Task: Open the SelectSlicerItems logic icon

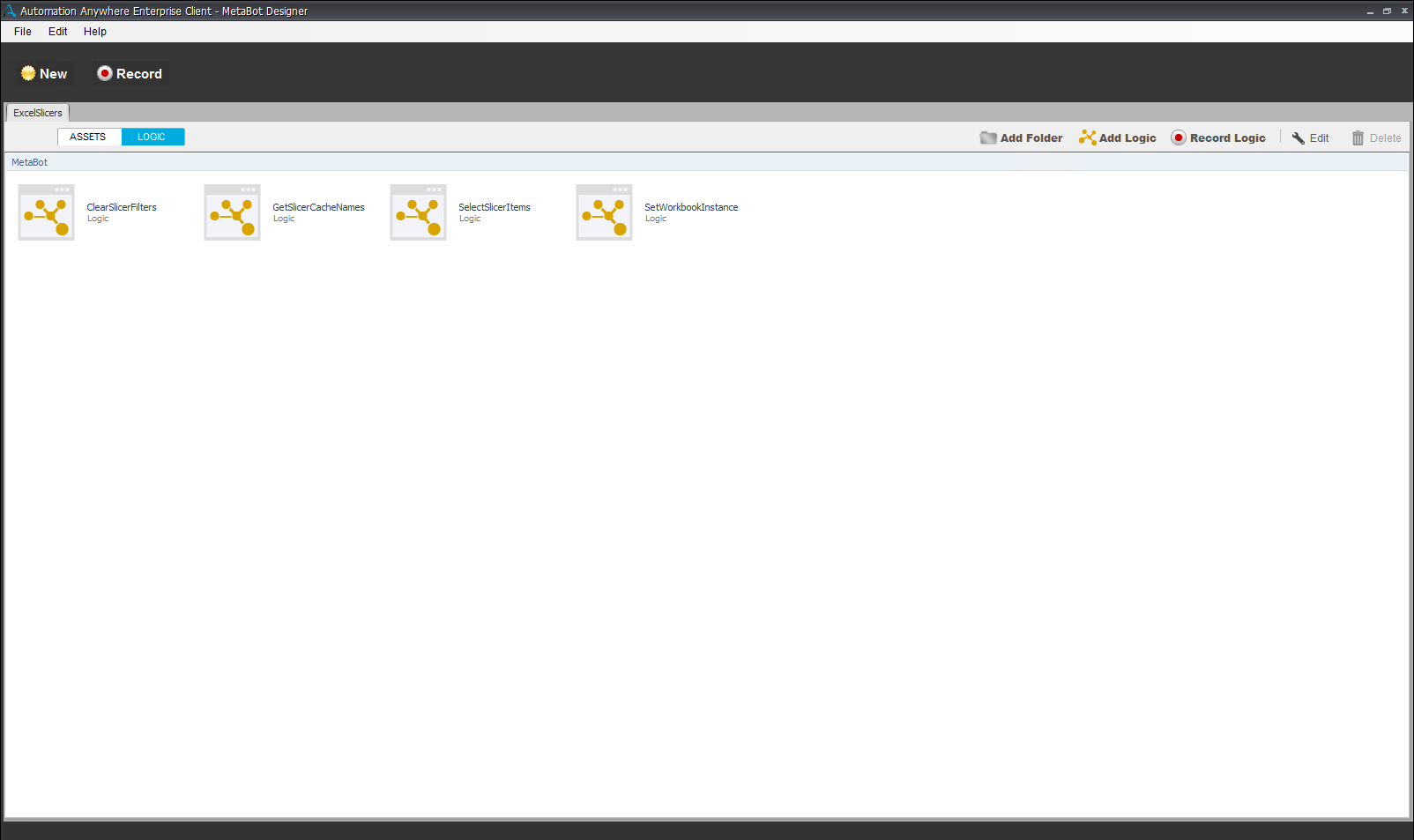Action: (x=419, y=212)
